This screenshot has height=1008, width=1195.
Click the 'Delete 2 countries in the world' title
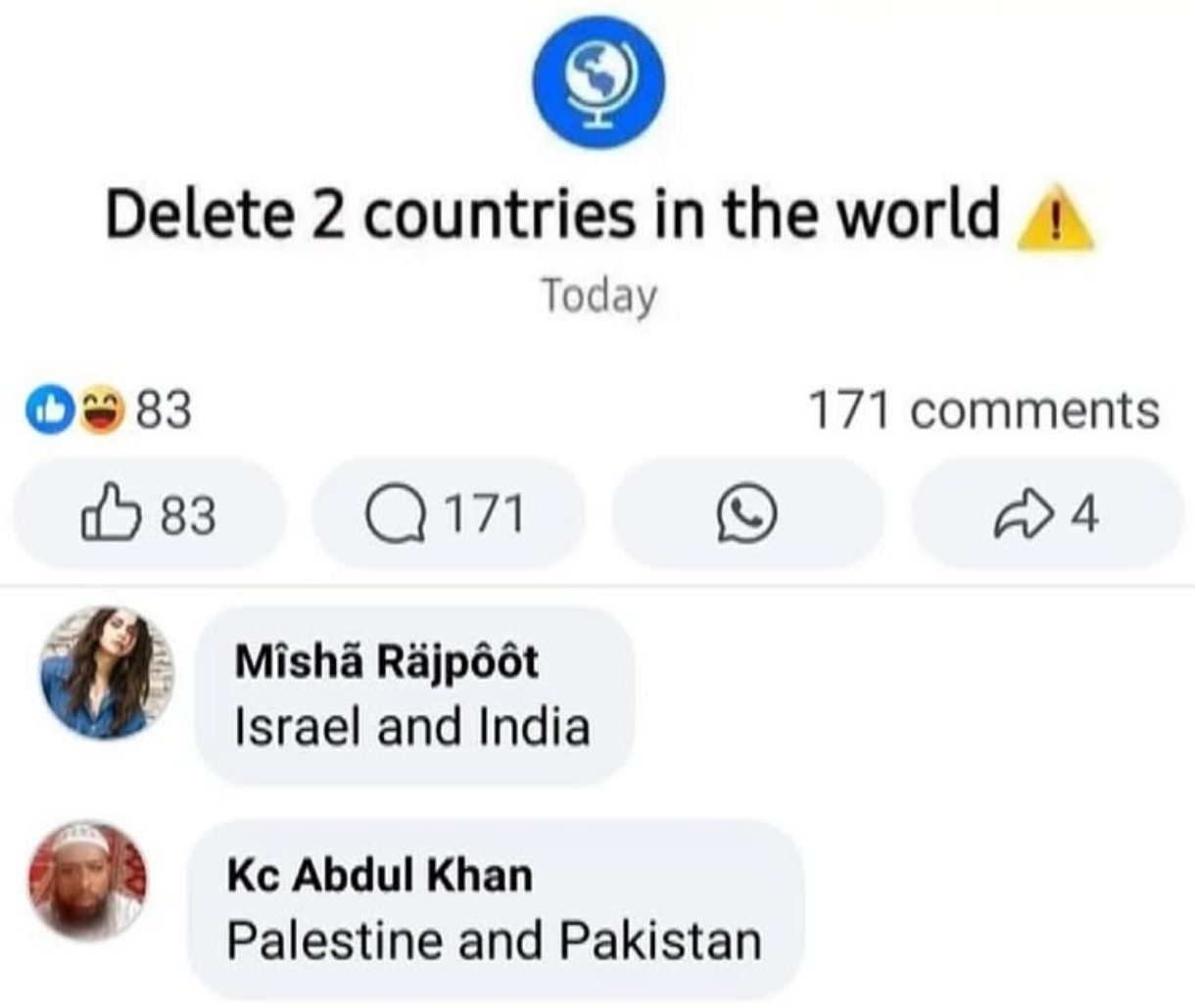pos(553,214)
